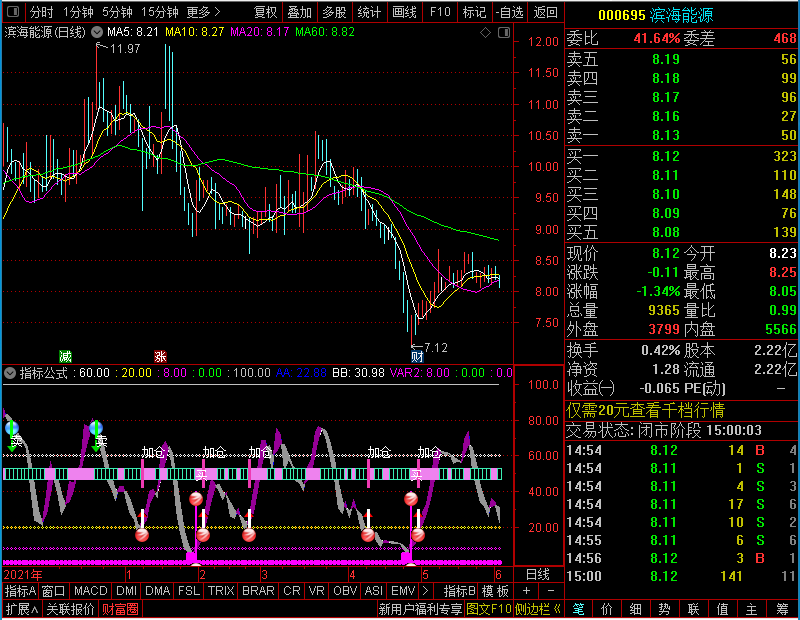Open the 画线 drawing tool
The width and height of the screenshot is (800, 620).
[404, 12]
